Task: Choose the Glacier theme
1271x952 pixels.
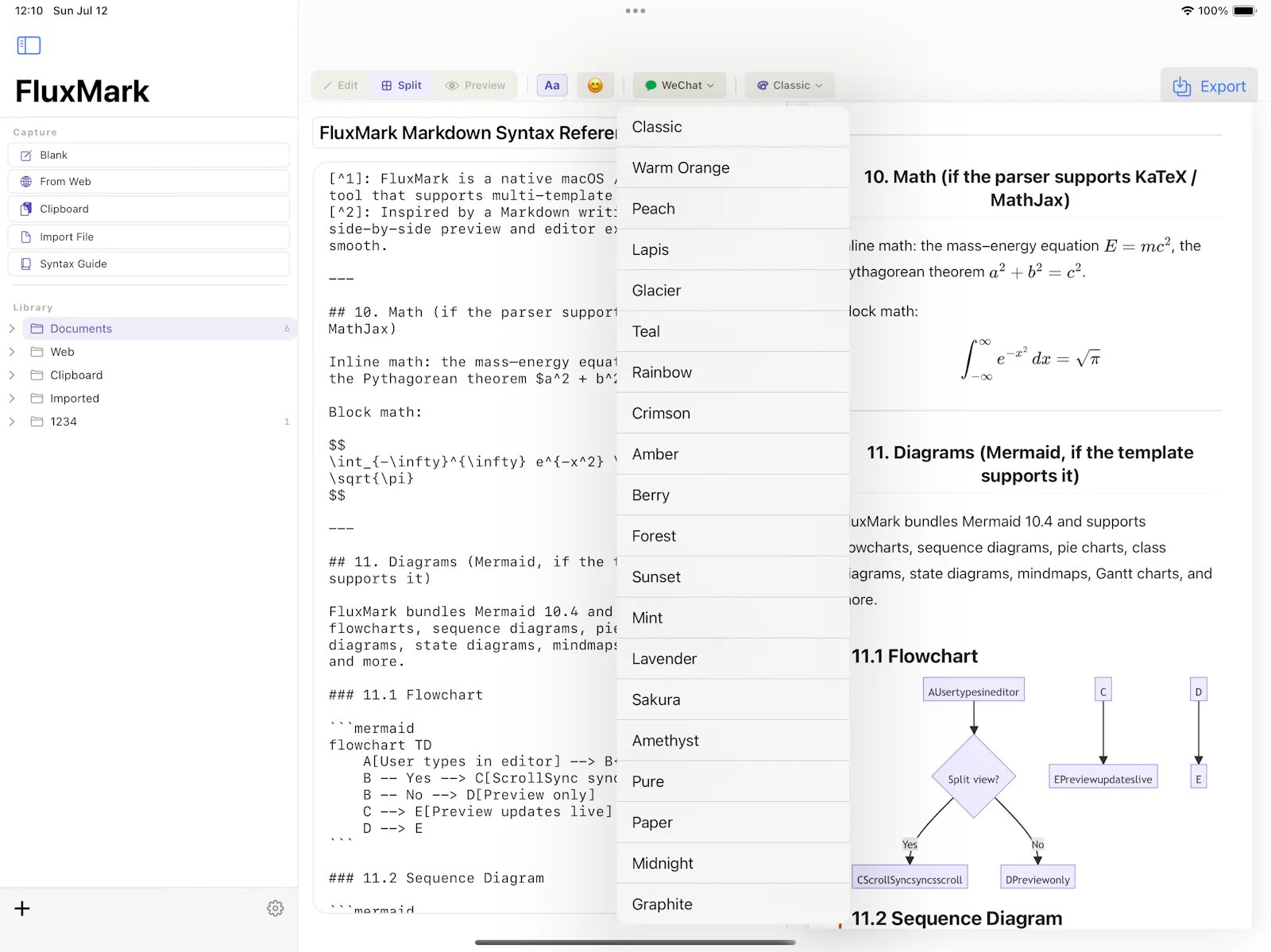Action: pos(733,291)
